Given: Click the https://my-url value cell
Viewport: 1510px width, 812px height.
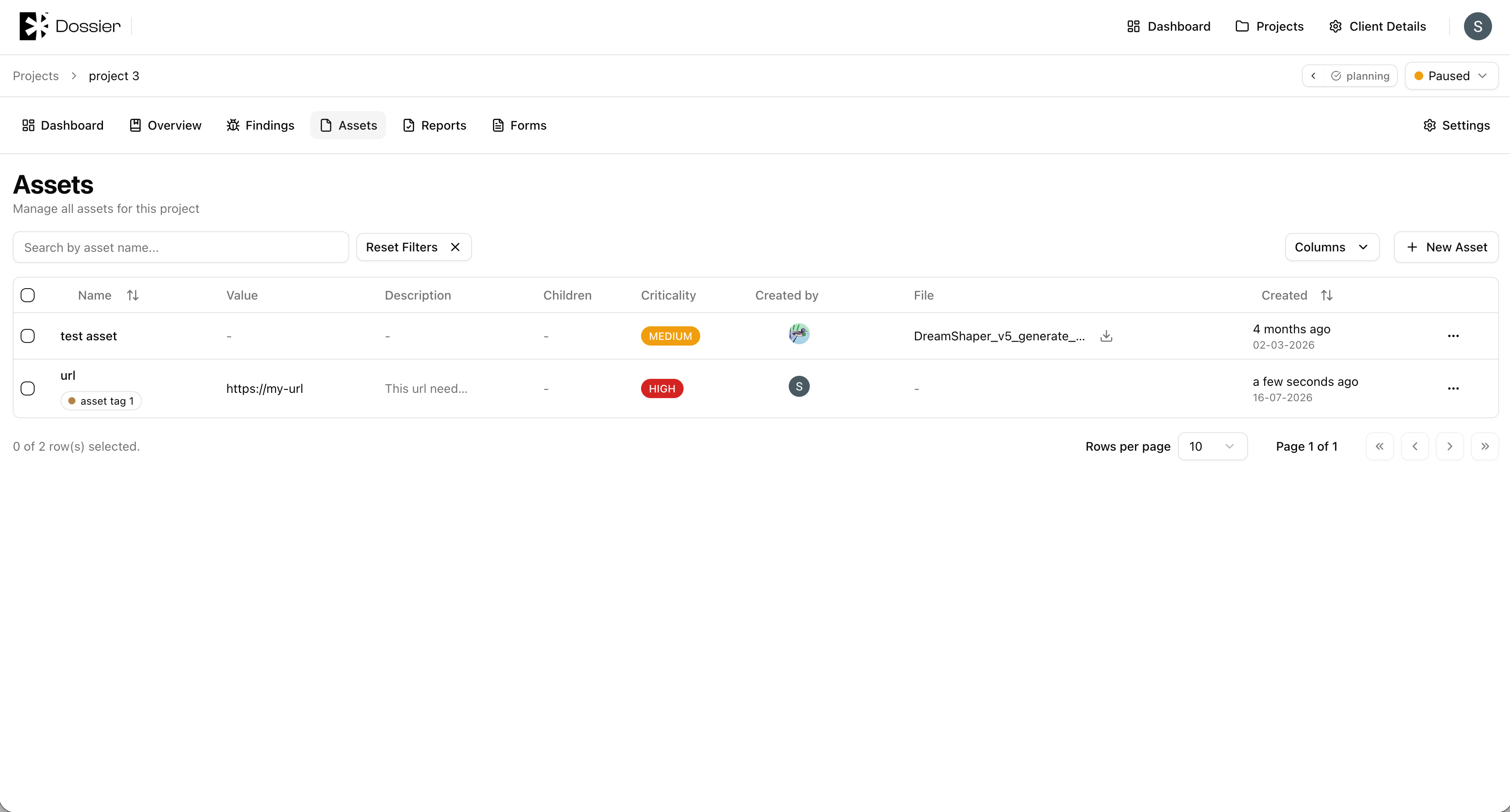Looking at the screenshot, I should (x=264, y=388).
